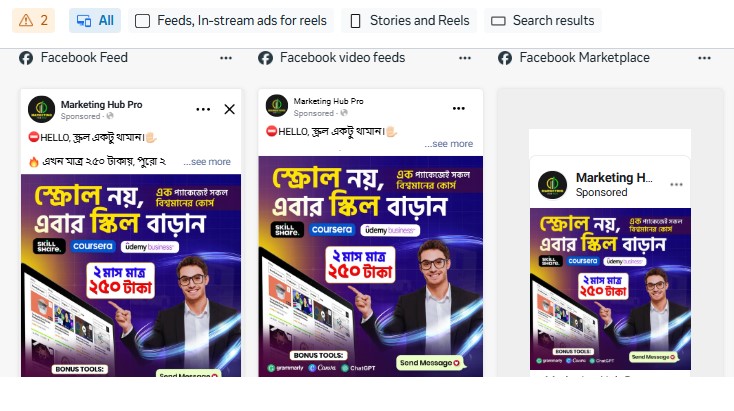Expand see more in video feeds ad text
Image resolution: width=734 pixels, height=411 pixels.
tap(449, 144)
